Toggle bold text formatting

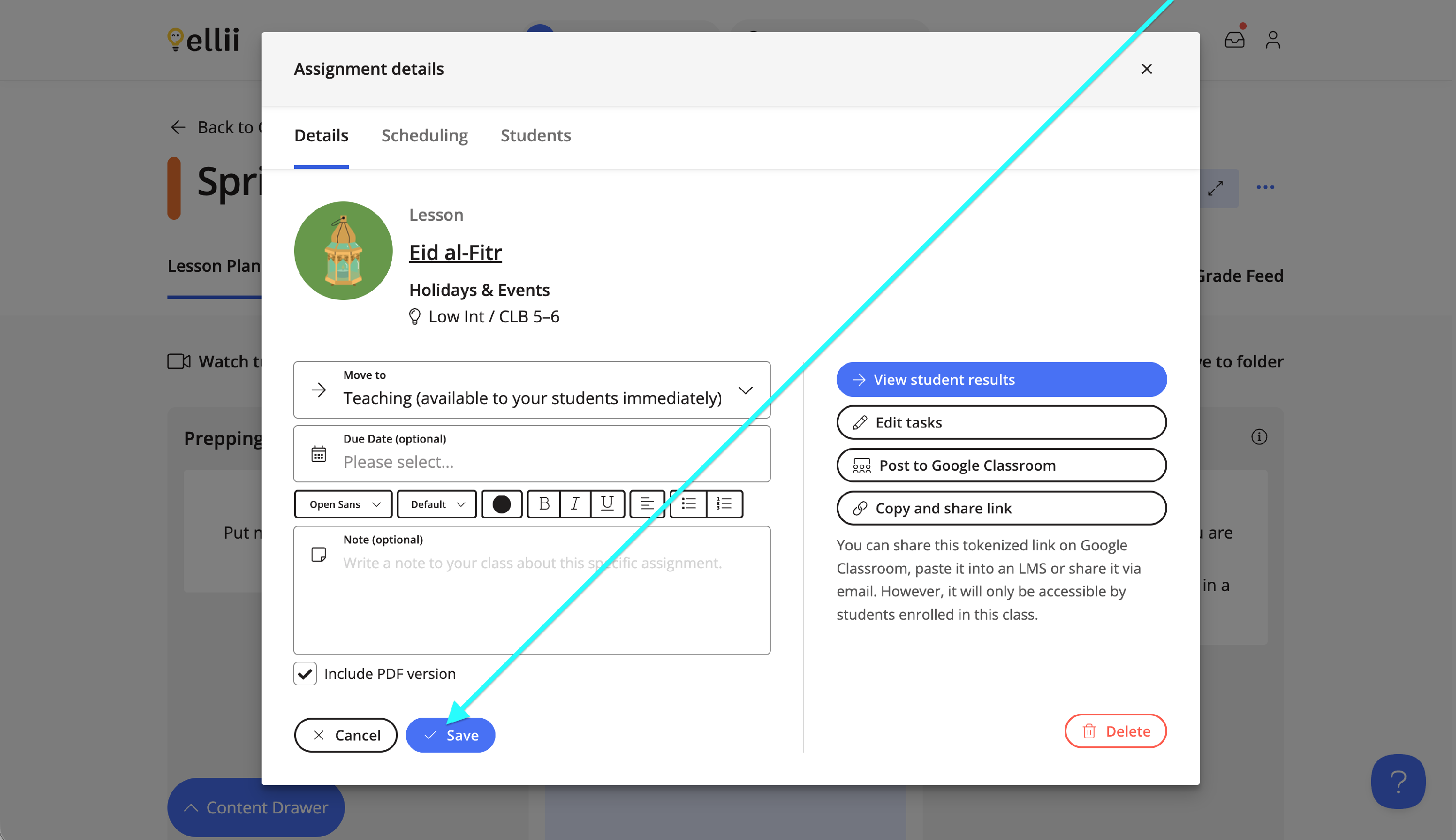tap(544, 504)
